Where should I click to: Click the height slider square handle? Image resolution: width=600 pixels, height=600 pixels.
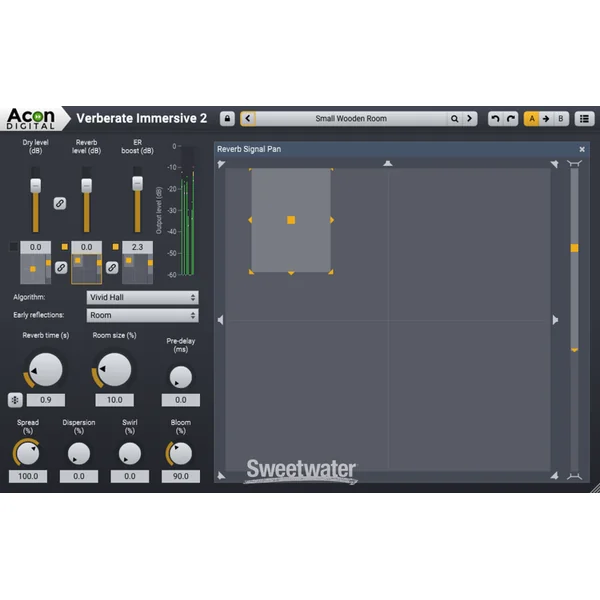tap(574, 248)
